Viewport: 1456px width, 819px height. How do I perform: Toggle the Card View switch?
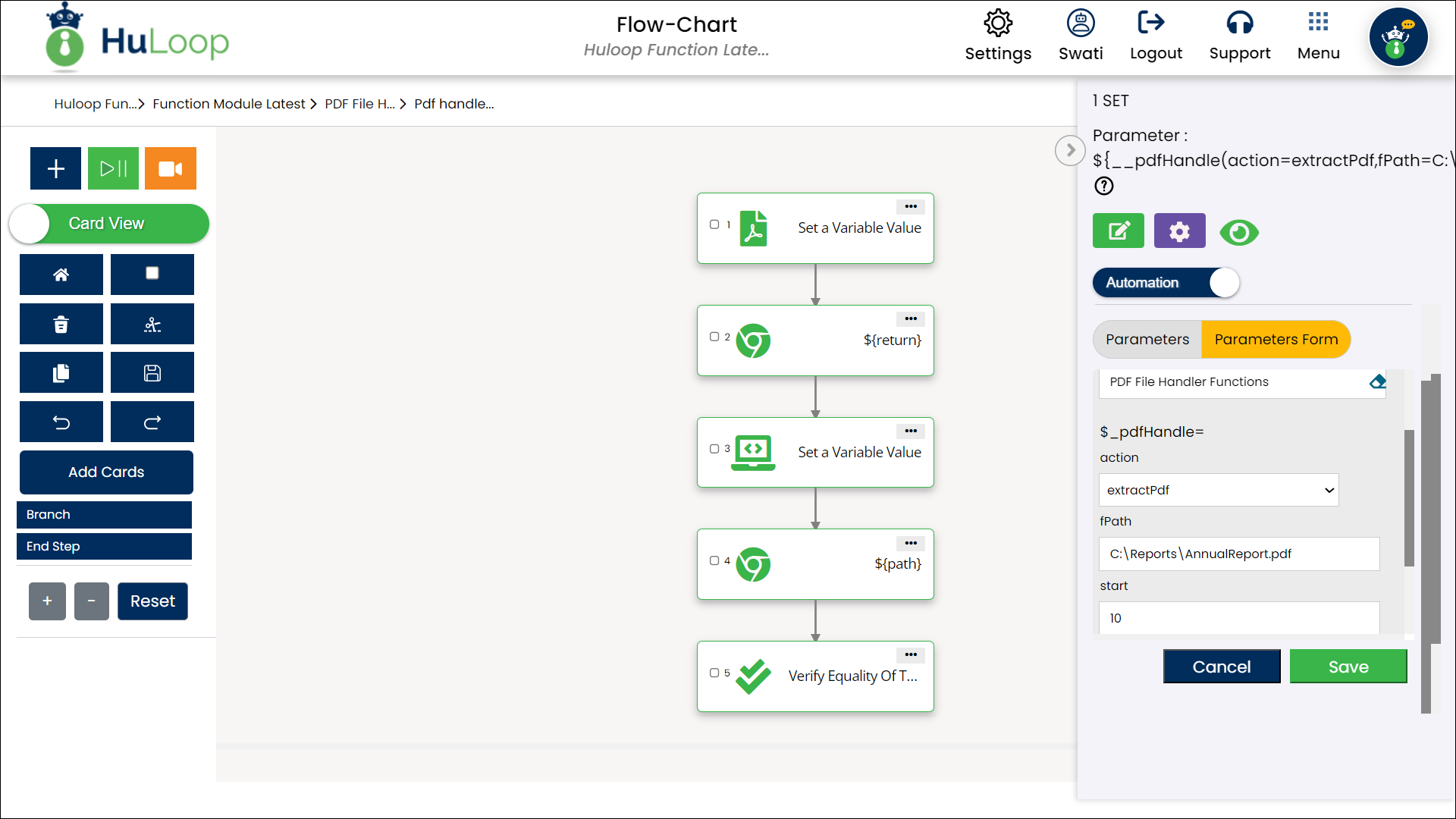point(109,224)
